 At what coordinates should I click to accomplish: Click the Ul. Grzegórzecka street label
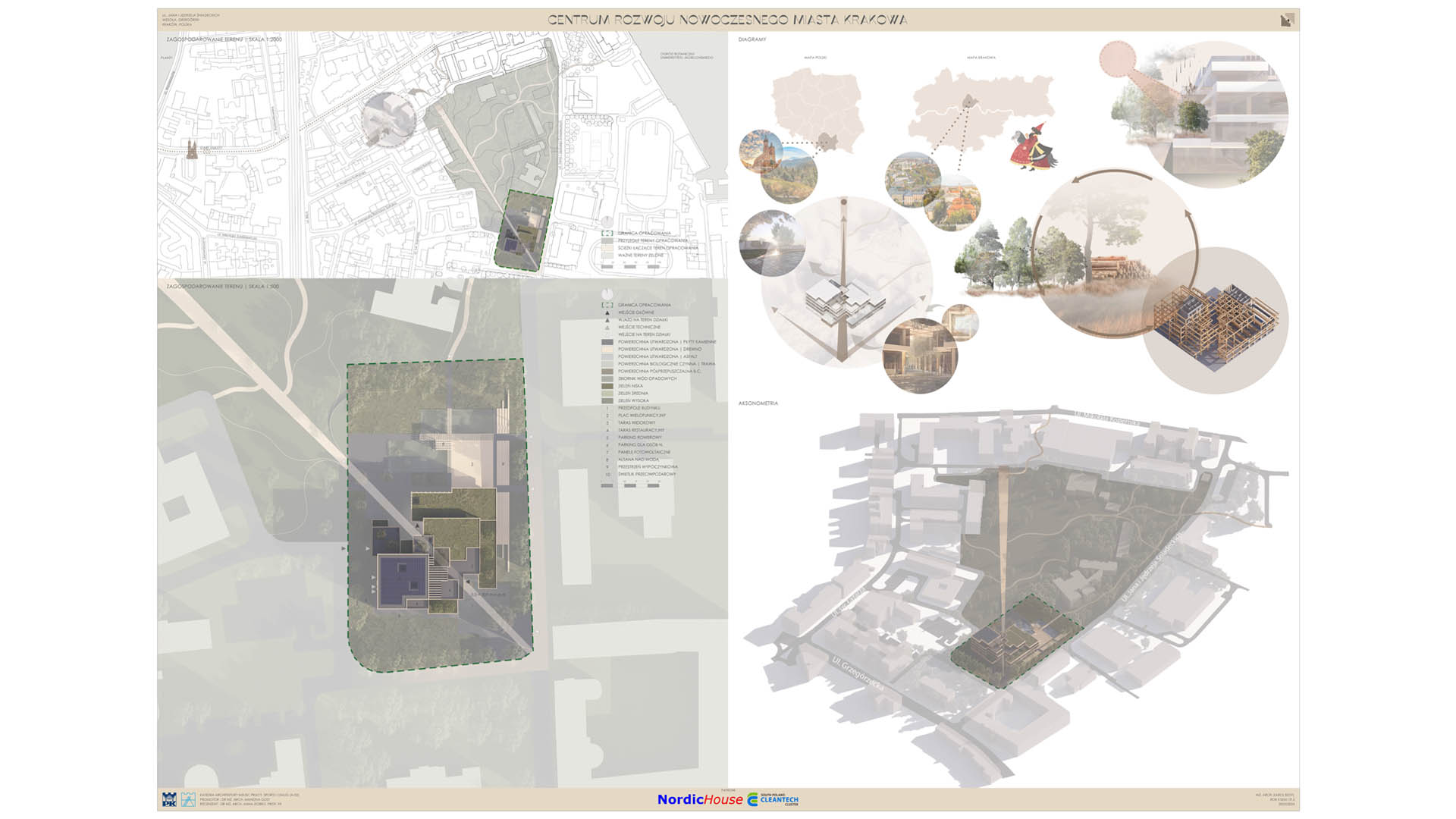point(858,673)
